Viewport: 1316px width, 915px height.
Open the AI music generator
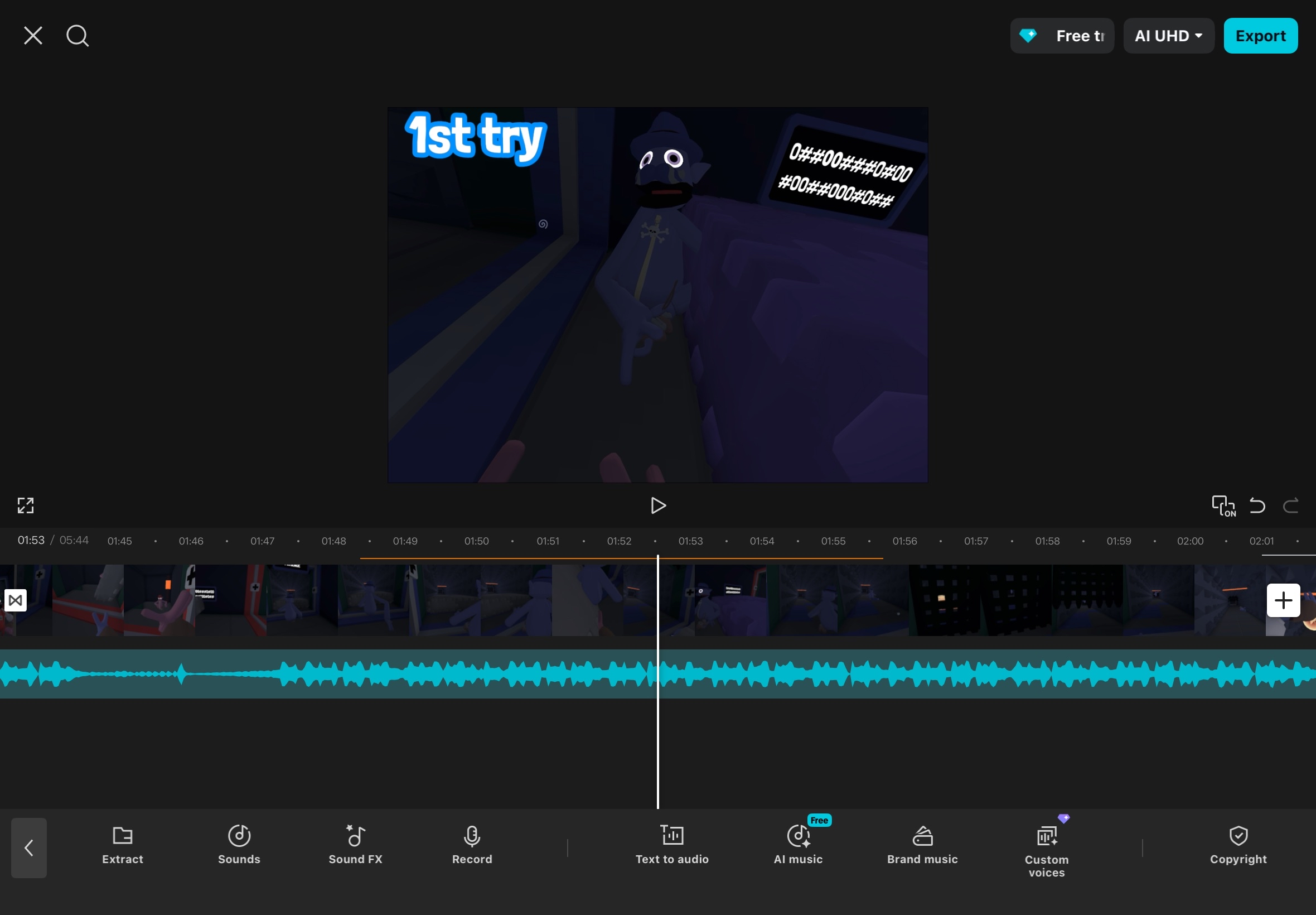point(798,845)
